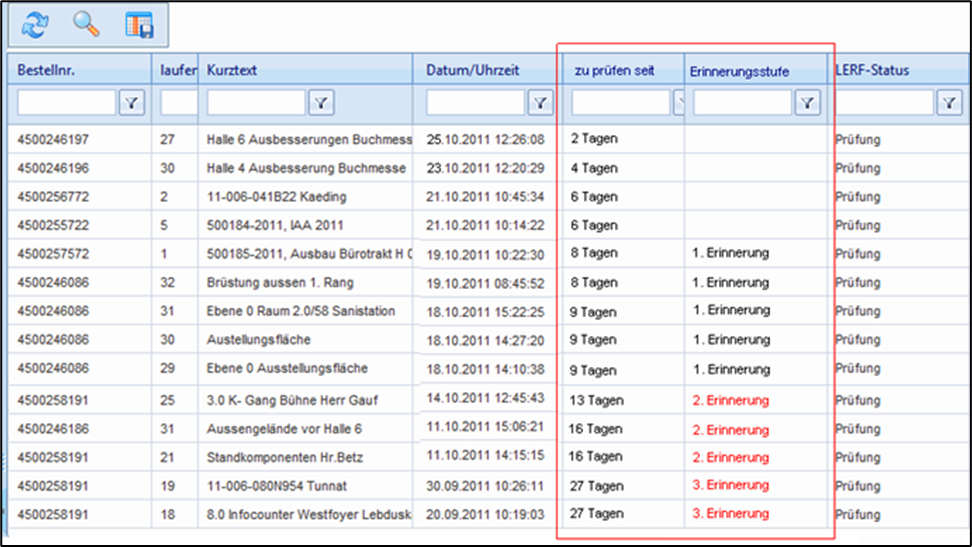This screenshot has height=547, width=972.
Task: Click the Erinnerungsstufe column header
Action: (x=739, y=71)
